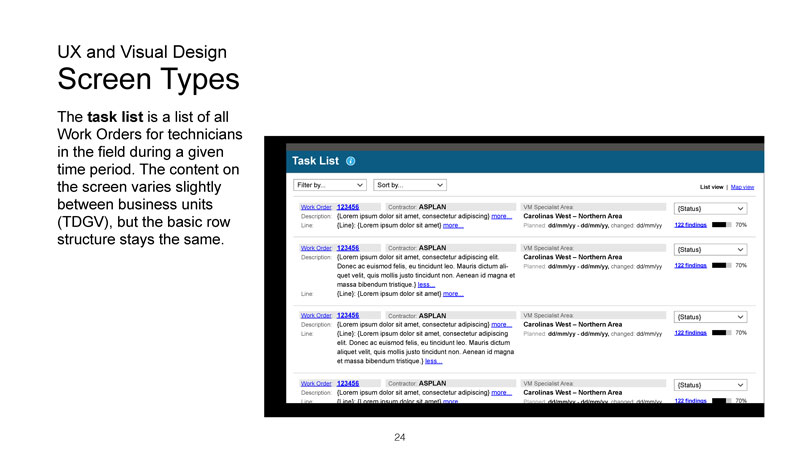Click the Task List header title
The image size is (800, 450).
coord(315,161)
